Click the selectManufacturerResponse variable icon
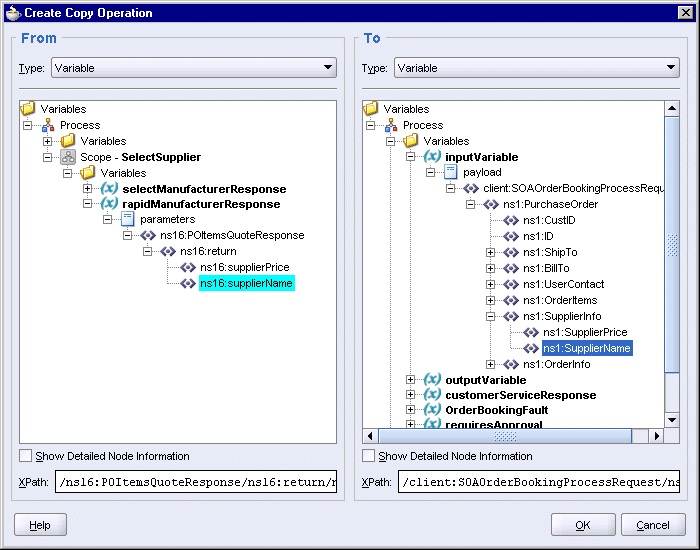 pos(109,188)
